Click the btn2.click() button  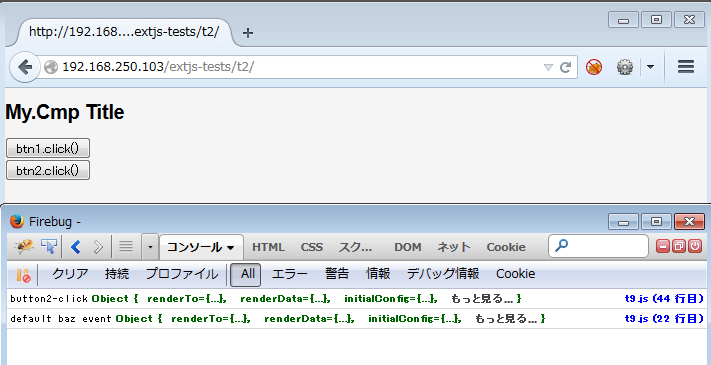click(48, 170)
